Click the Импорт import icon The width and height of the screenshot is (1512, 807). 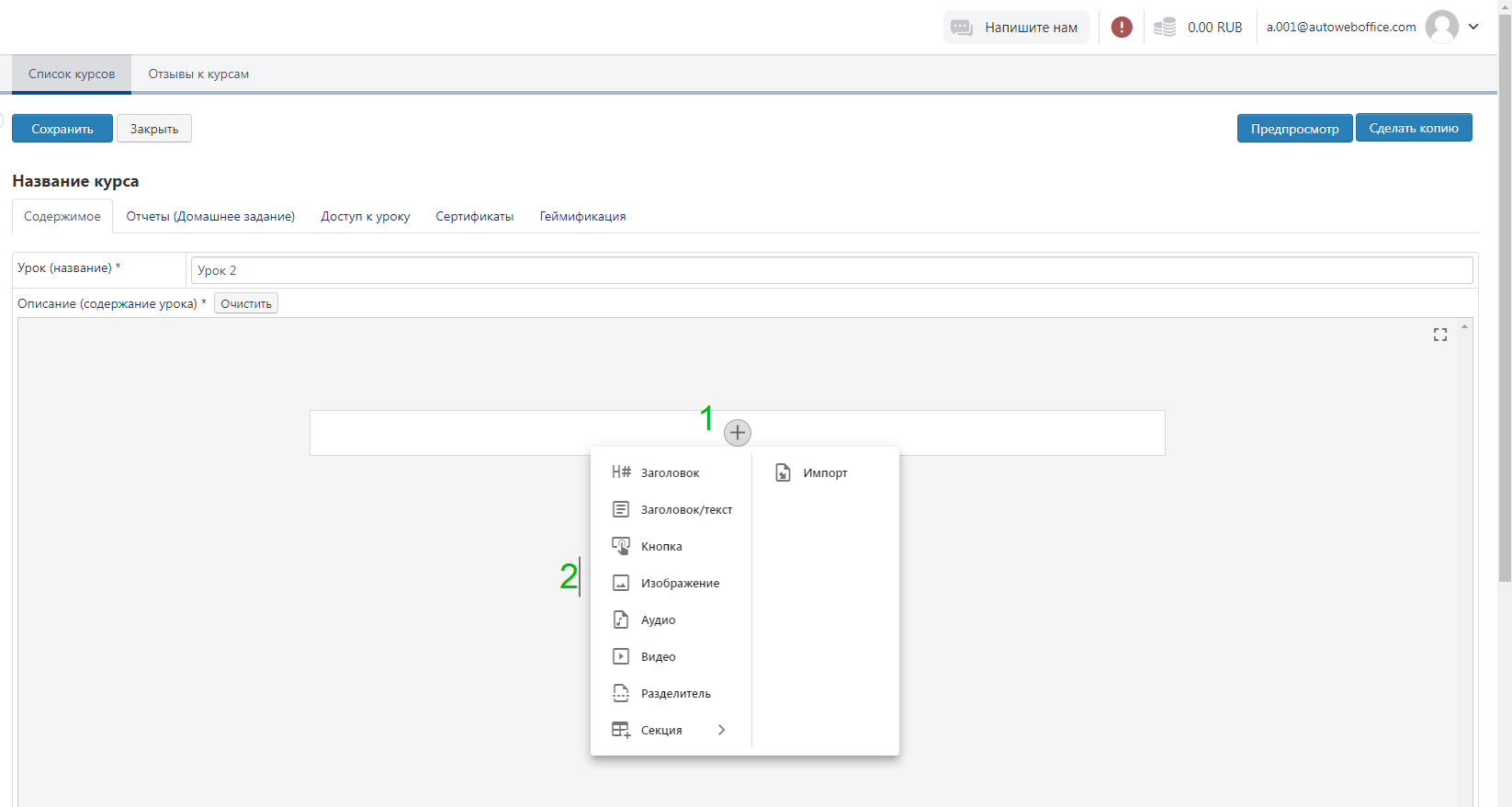click(x=783, y=472)
